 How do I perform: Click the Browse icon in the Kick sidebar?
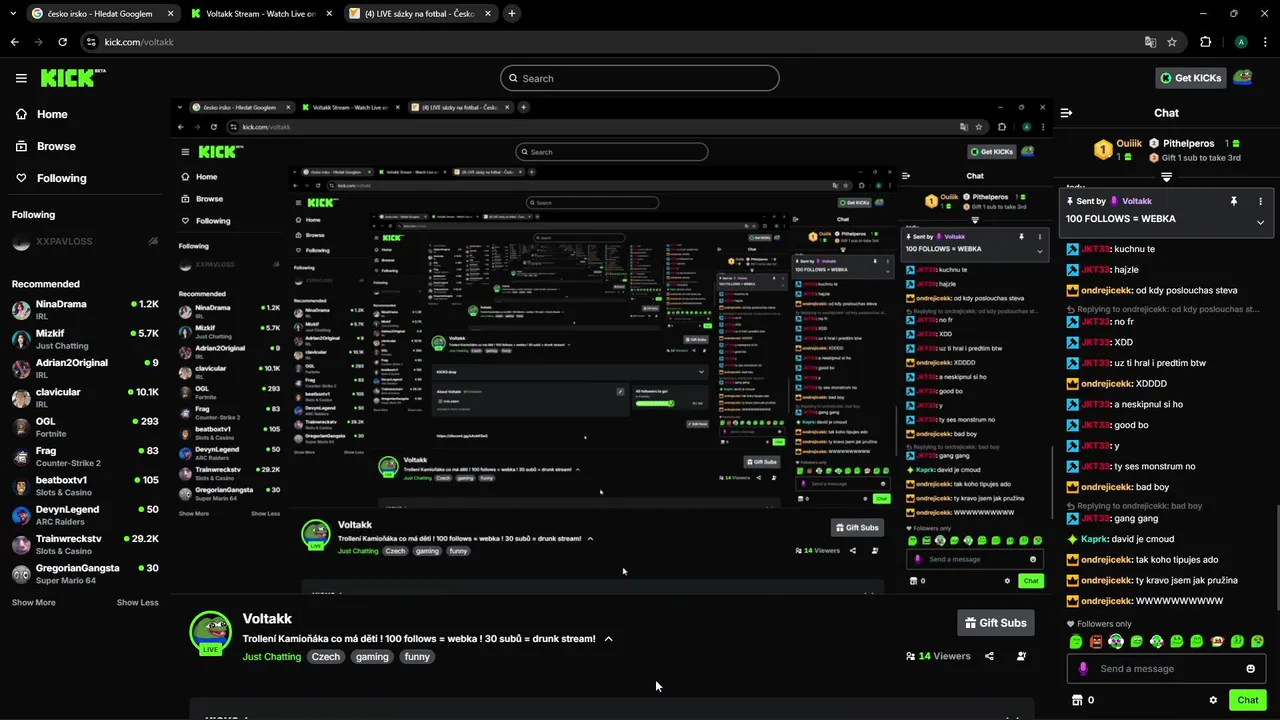pos(21,146)
